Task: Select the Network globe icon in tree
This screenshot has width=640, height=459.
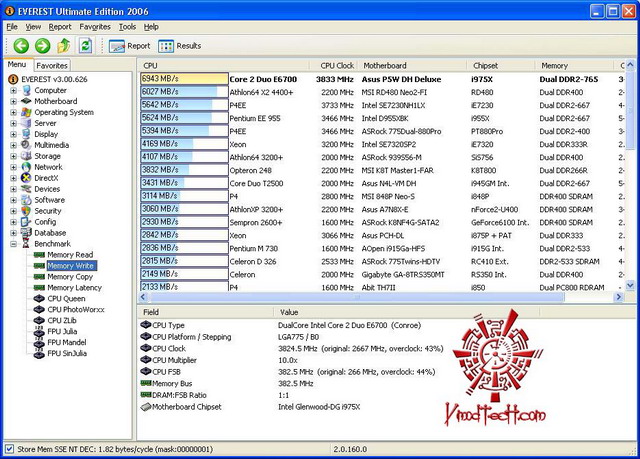Action: (26, 167)
